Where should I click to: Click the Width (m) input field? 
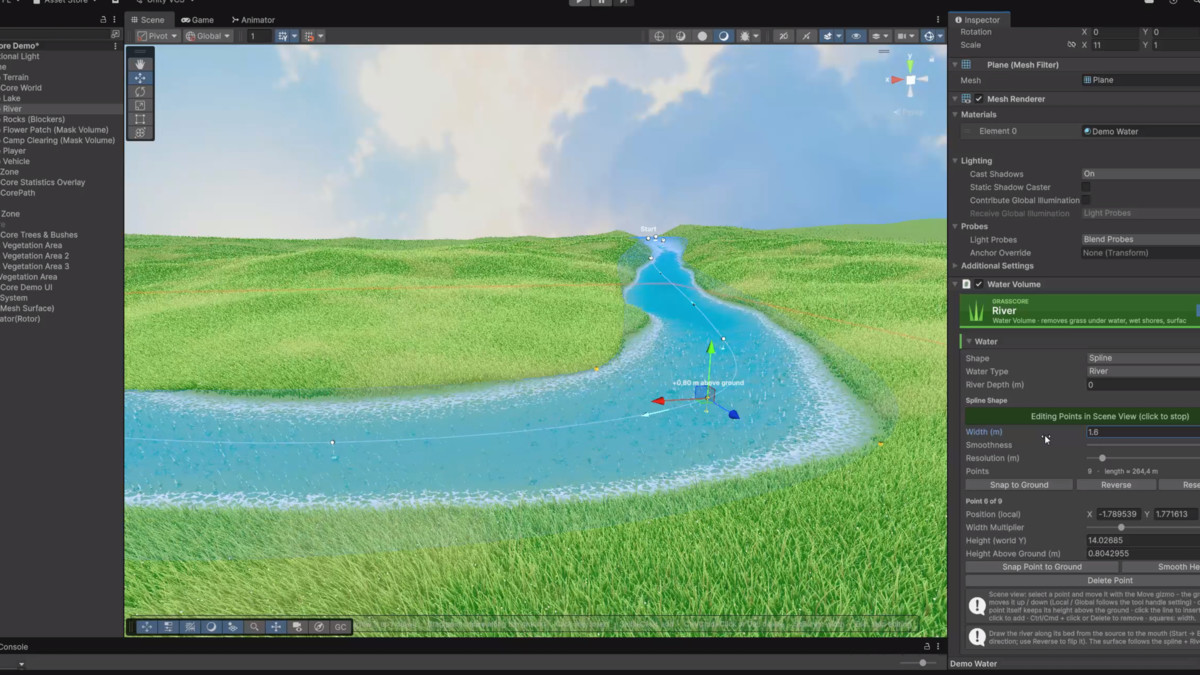click(1143, 432)
